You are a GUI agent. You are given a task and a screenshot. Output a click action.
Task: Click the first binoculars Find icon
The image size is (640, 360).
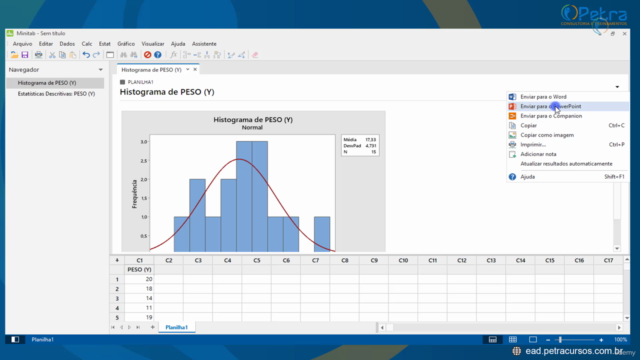click(123, 55)
